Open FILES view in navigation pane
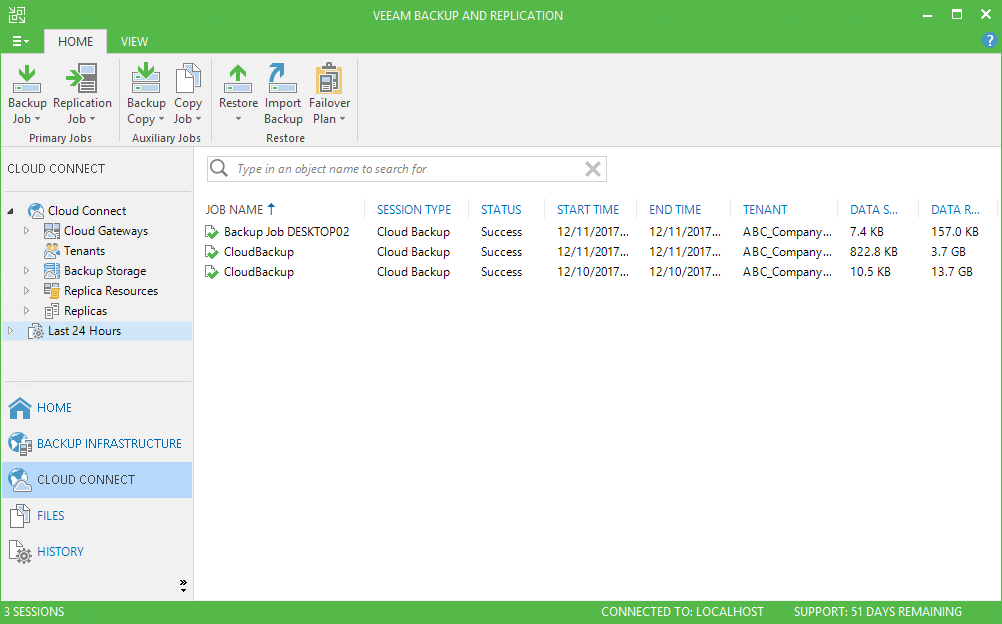Viewport: 1002px width, 624px height. pyautogui.click(x=97, y=515)
